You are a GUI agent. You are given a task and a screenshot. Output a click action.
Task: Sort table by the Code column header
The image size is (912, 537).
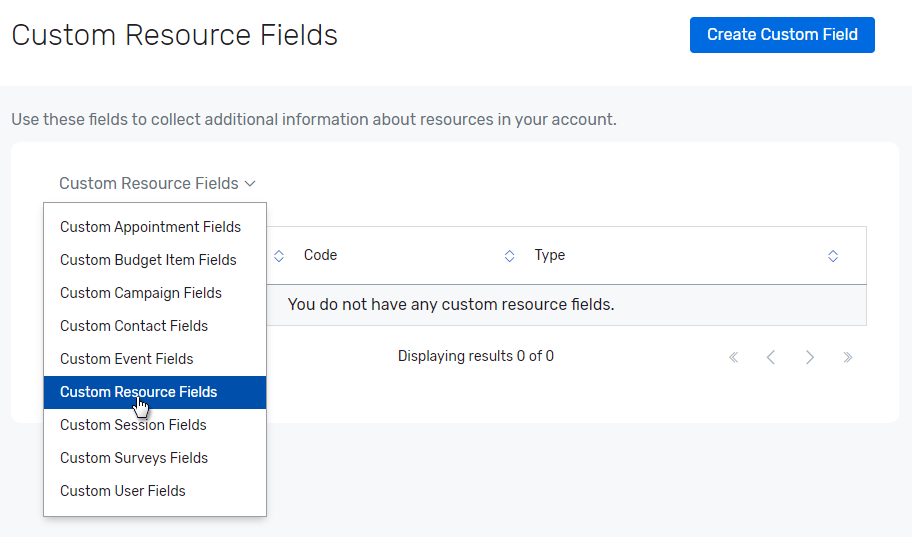tap(320, 255)
